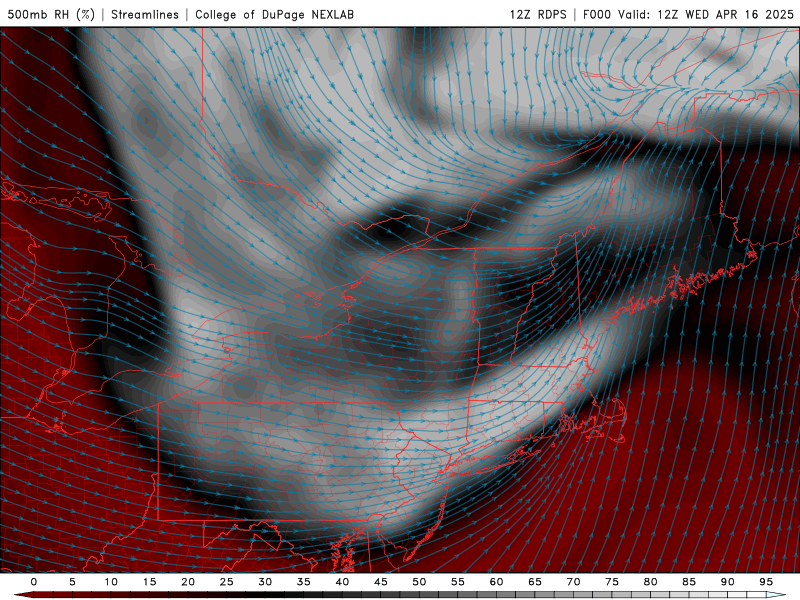Click the '80' humidity scale label

point(651,582)
